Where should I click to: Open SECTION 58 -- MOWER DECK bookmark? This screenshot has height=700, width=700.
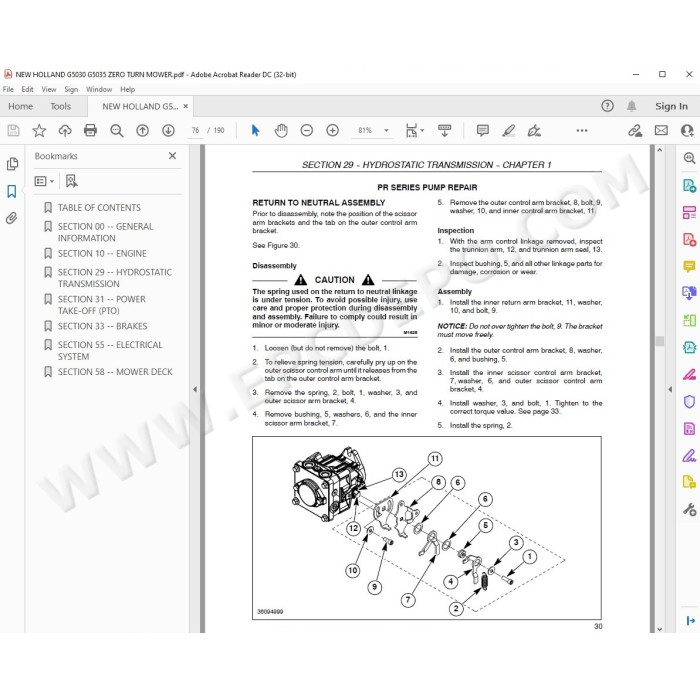[x=115, y=372]
